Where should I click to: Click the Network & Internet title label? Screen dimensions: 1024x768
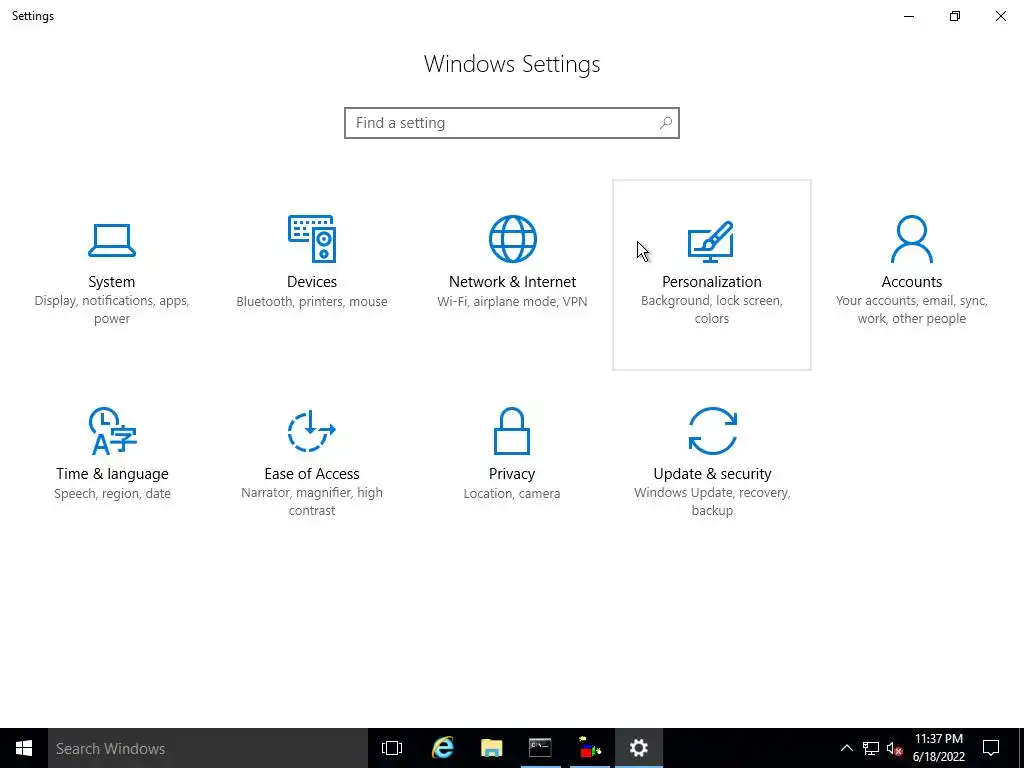(512, 281)
